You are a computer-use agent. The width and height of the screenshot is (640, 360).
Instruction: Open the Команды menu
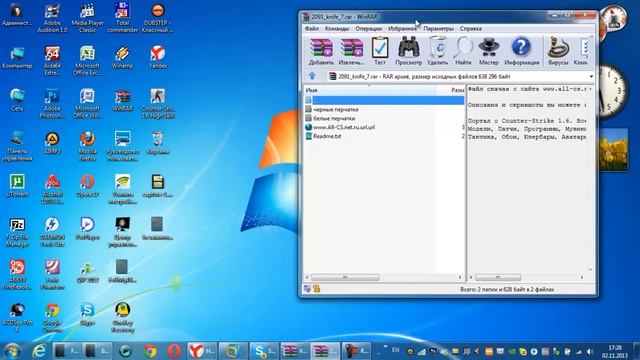[337, 29]
